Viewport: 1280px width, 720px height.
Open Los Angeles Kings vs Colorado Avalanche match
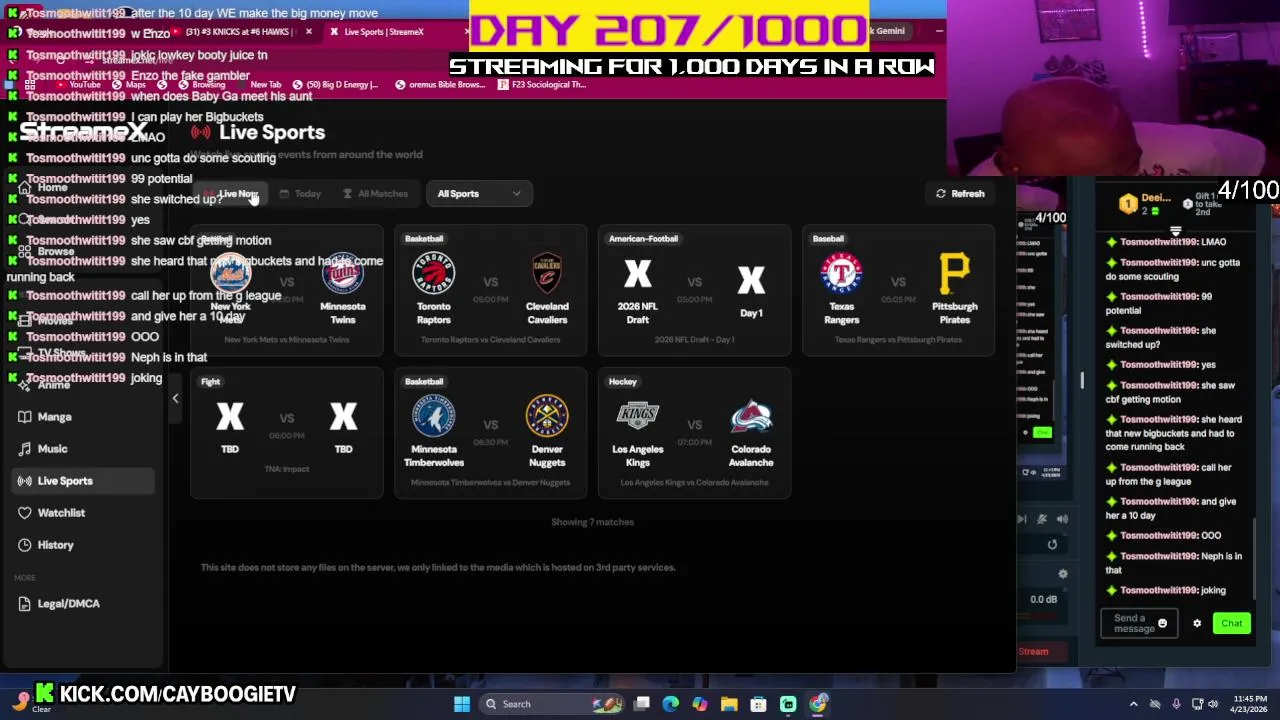point(694,433)
